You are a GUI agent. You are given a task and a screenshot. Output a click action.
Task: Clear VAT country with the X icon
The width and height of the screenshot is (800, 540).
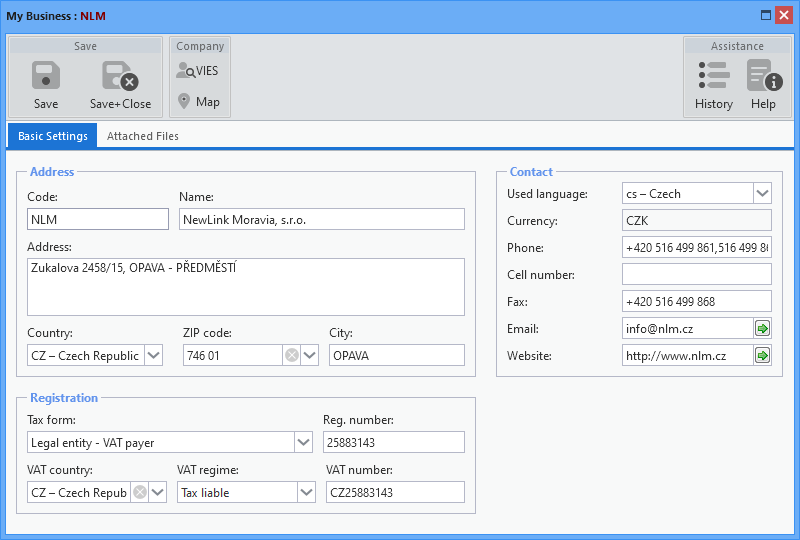pyautogui.click(x=140, y=492)
